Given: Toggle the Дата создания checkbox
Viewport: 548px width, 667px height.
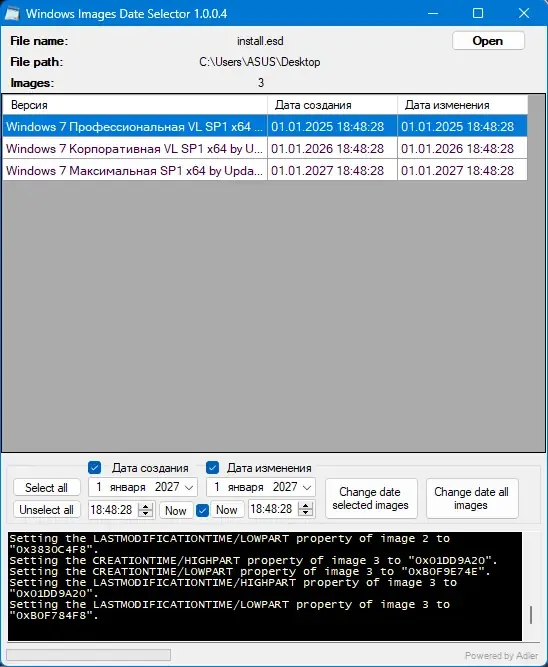Looking at the screenshot, I should [x=94, y=467].
